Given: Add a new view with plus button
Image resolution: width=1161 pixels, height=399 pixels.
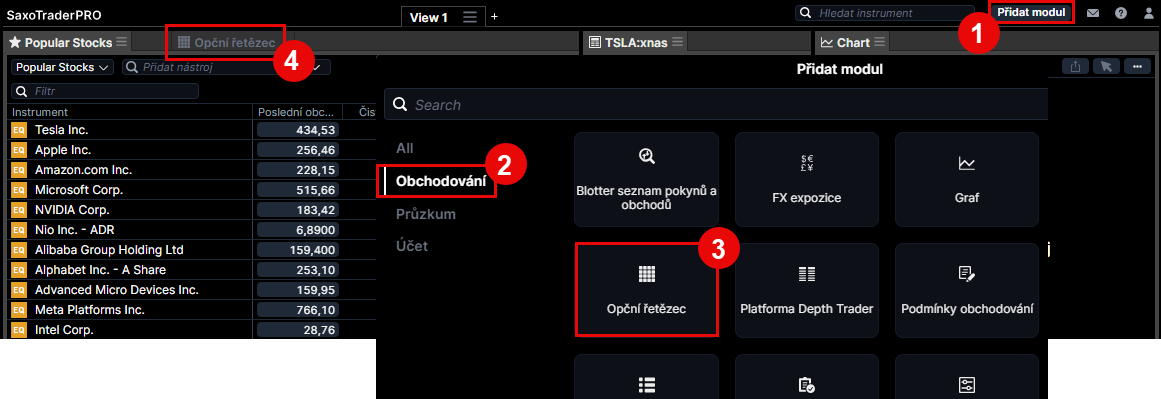Looking at the screenshot, I should tap(495, 17).
